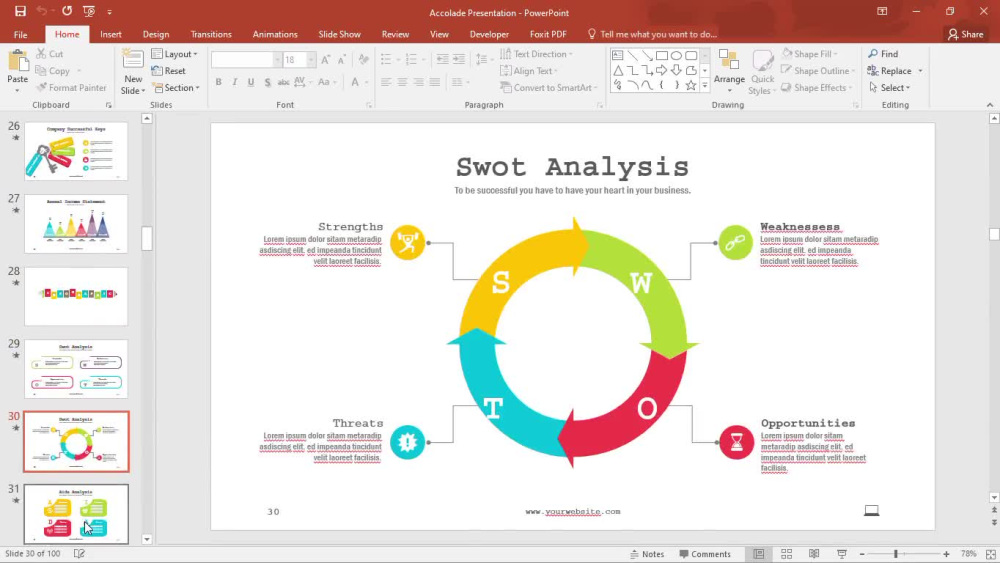Start Slide Show from status bar icon
This screenshot has height=563, width=1000.
842,554
